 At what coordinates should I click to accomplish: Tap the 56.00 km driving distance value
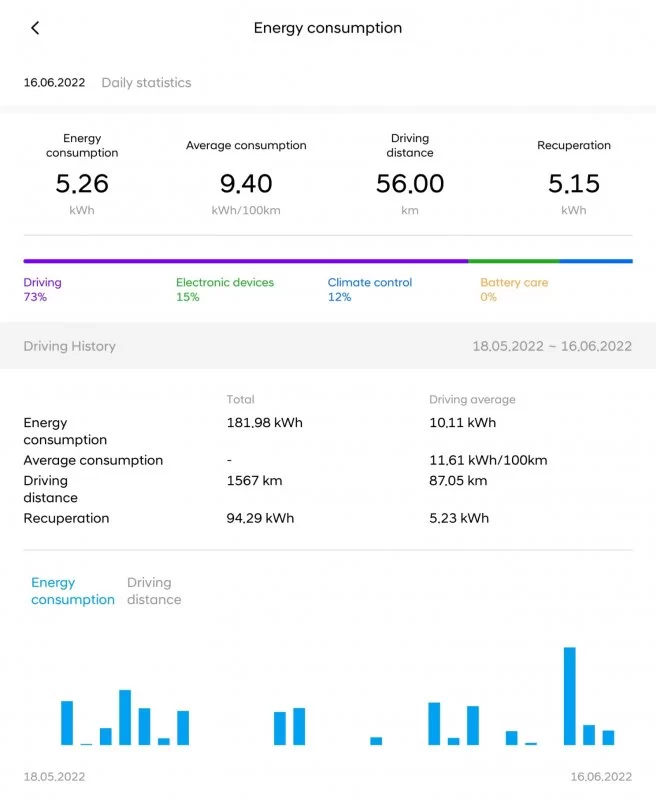(409, 184)
